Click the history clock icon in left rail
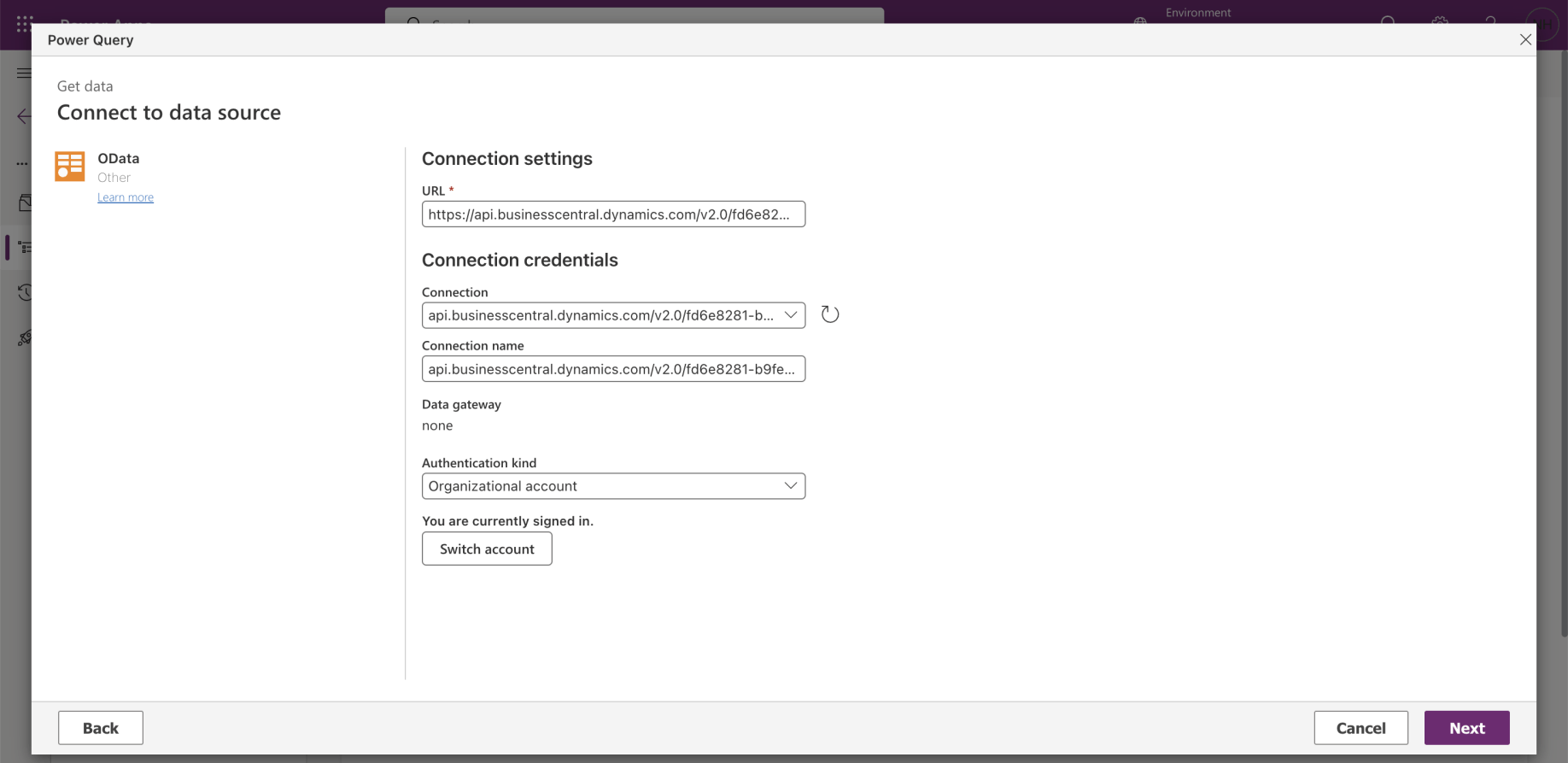The image size is (1568, 763). [x=25, y=293]
